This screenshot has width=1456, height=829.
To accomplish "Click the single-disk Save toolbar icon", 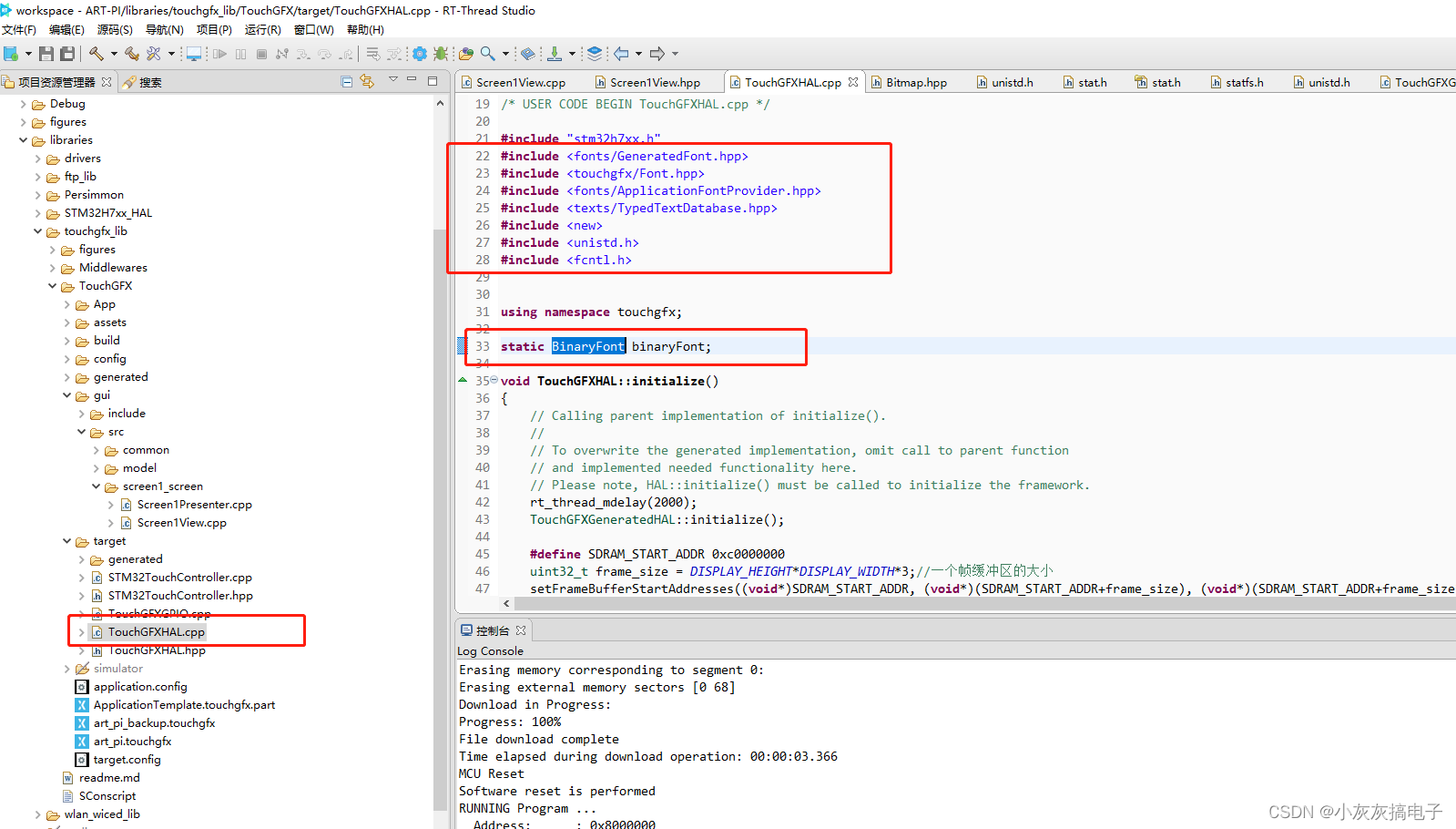I will pyautogui.click(x=46, y=54).
